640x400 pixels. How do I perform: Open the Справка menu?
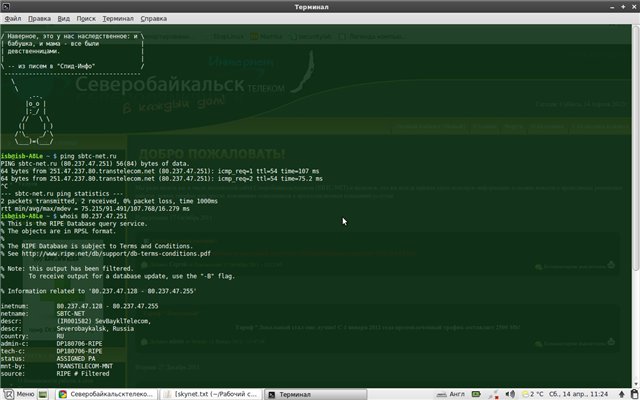[154, 18]
